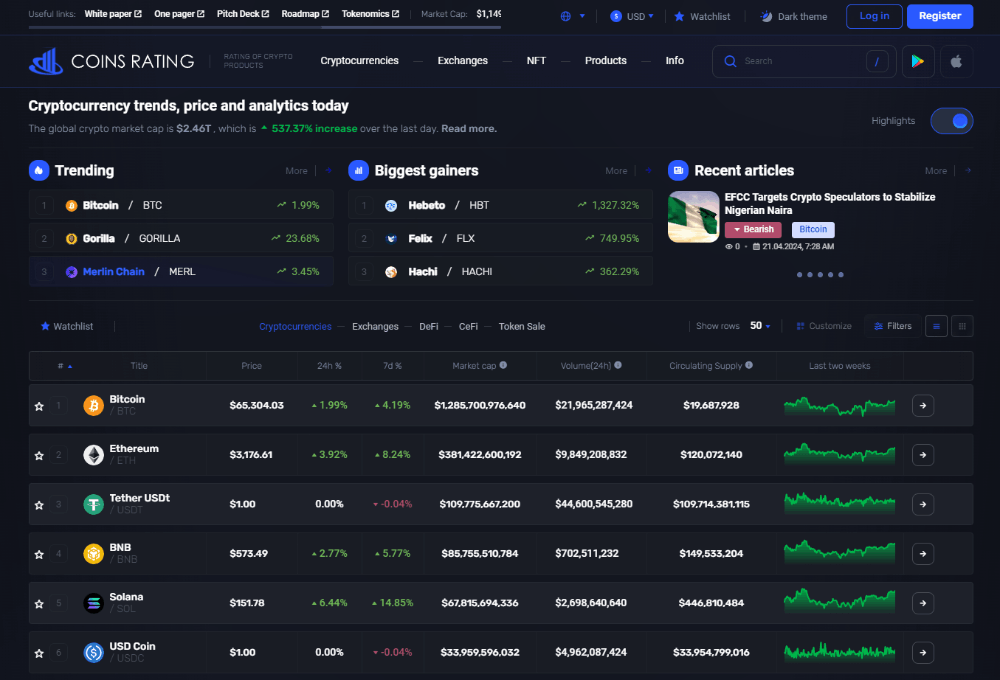Open the Show rows 50 dropdown

(760, 326)
